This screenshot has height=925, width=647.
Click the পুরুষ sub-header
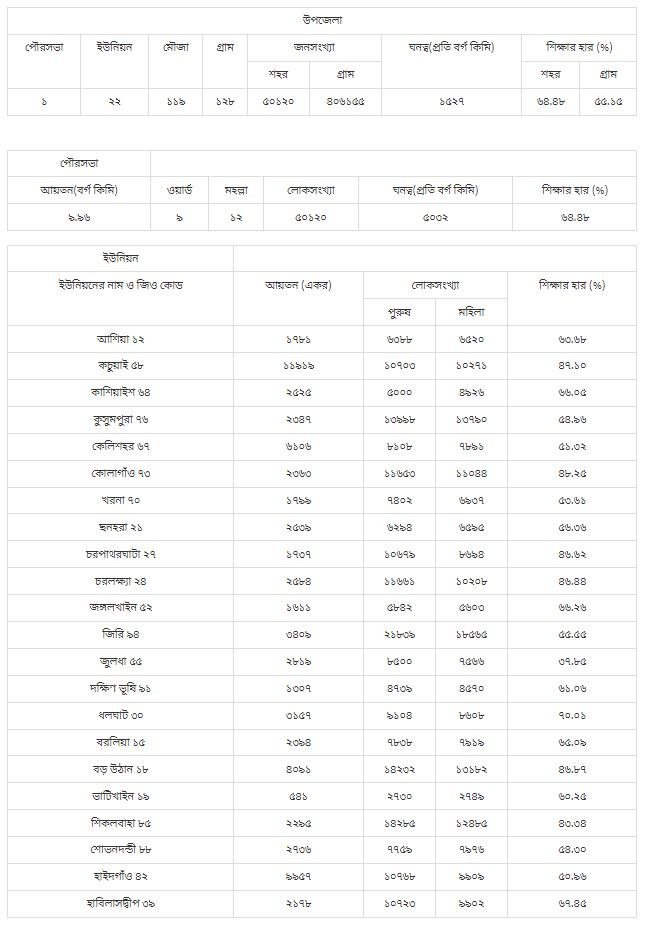click(399, 312)
